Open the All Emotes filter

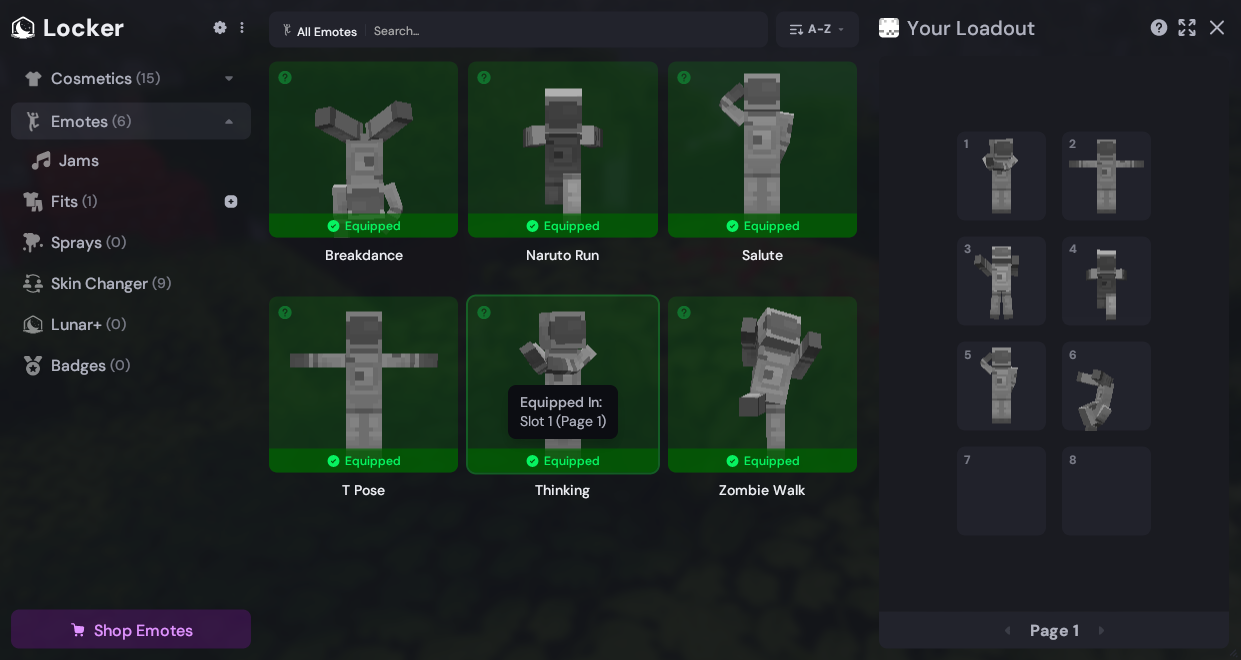[319, 31]
